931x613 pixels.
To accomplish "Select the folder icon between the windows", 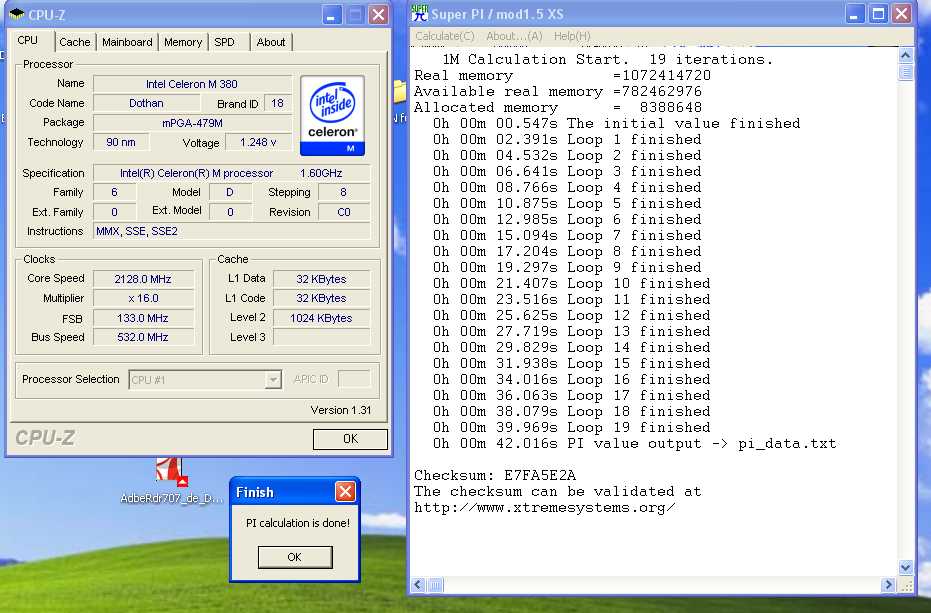I will 400,93.
